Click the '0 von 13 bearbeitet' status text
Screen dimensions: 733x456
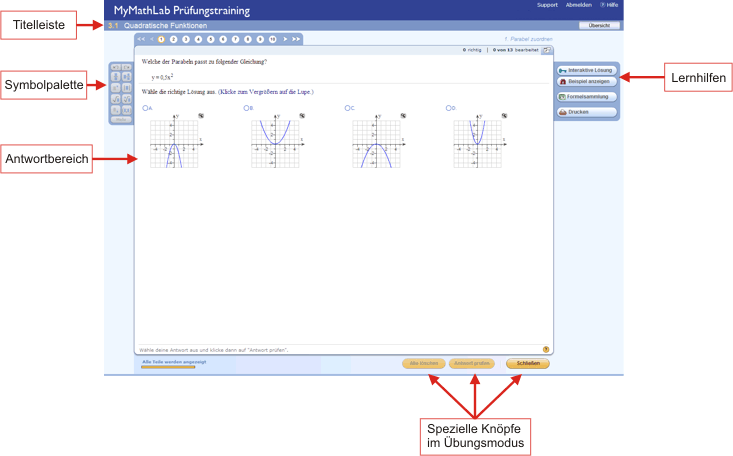point(515,50)
